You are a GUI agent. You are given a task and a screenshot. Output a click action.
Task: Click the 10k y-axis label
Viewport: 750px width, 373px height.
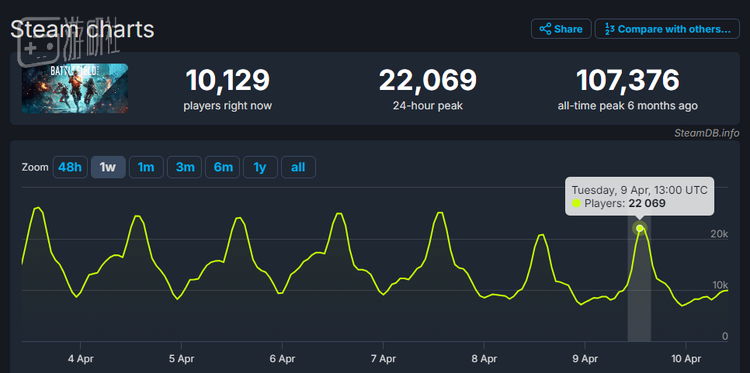tap(719, 285)
